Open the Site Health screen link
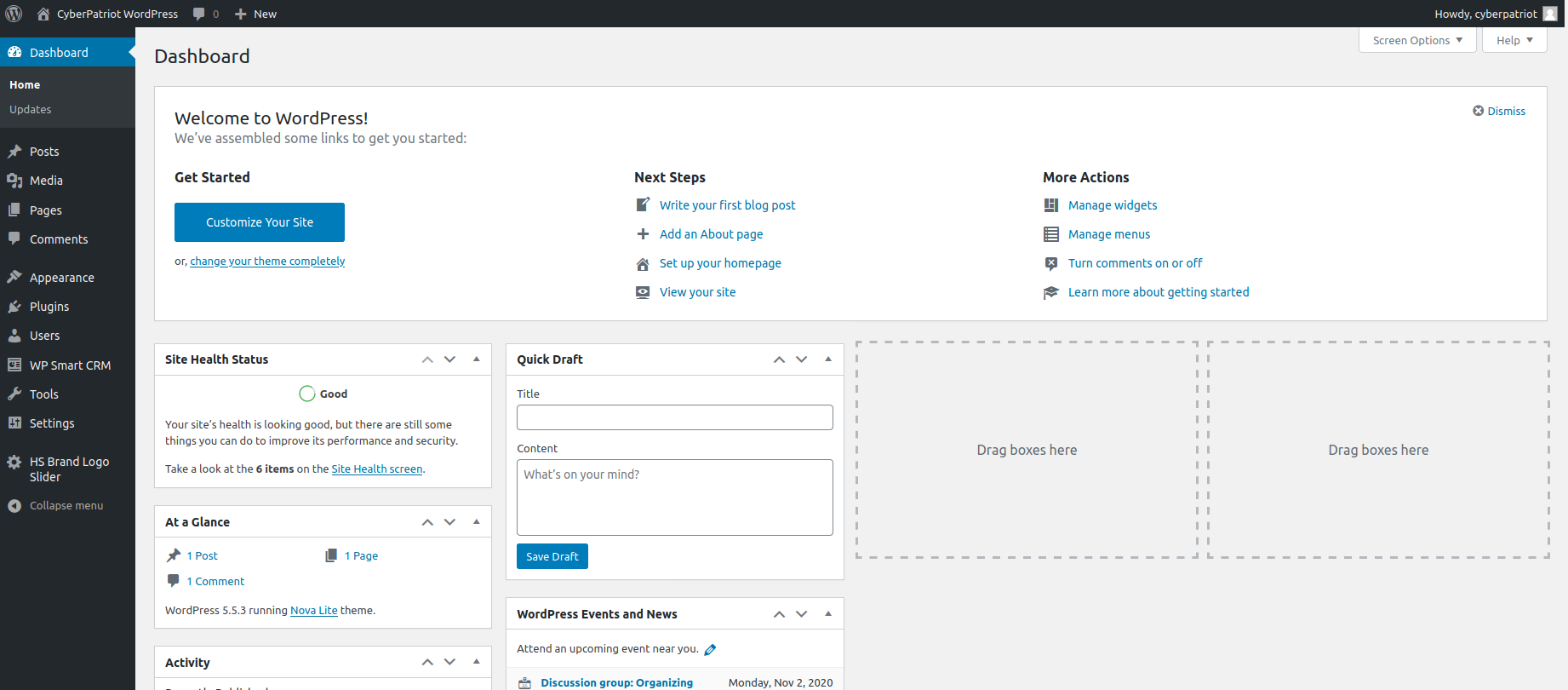The image size is (1568, 690). [x=376, y=469]
